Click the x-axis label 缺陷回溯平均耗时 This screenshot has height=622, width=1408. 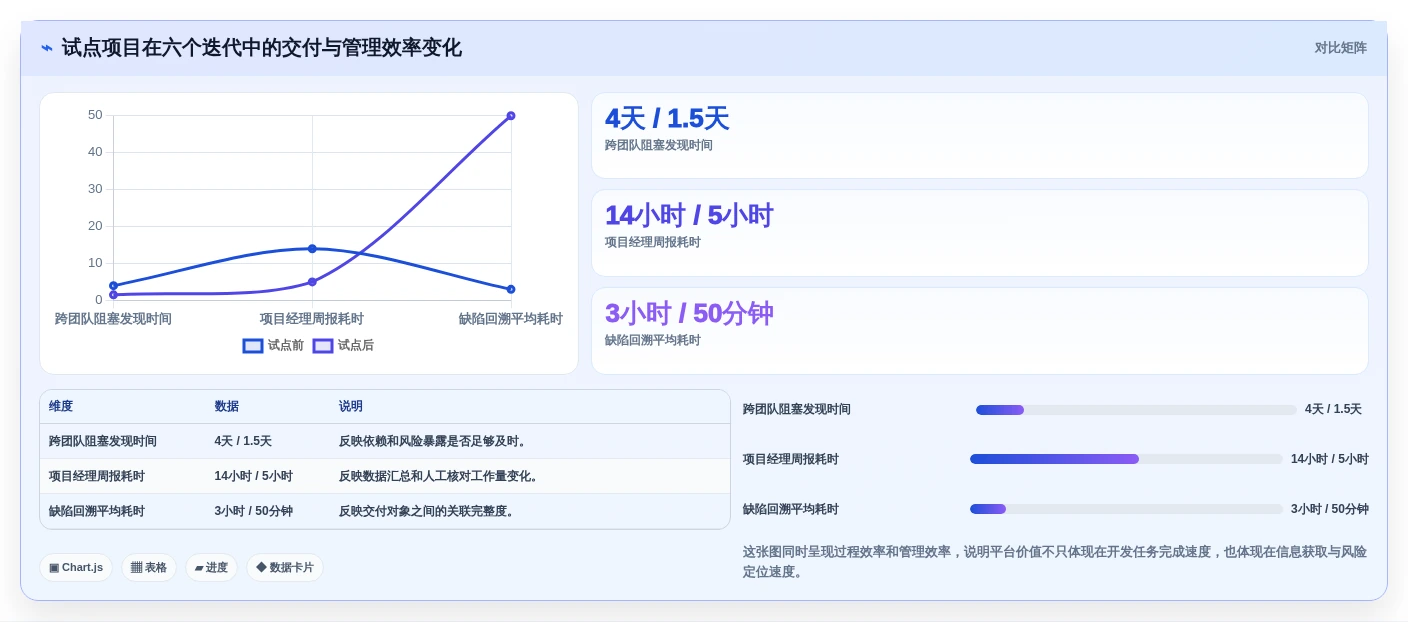tap(511, 319)
